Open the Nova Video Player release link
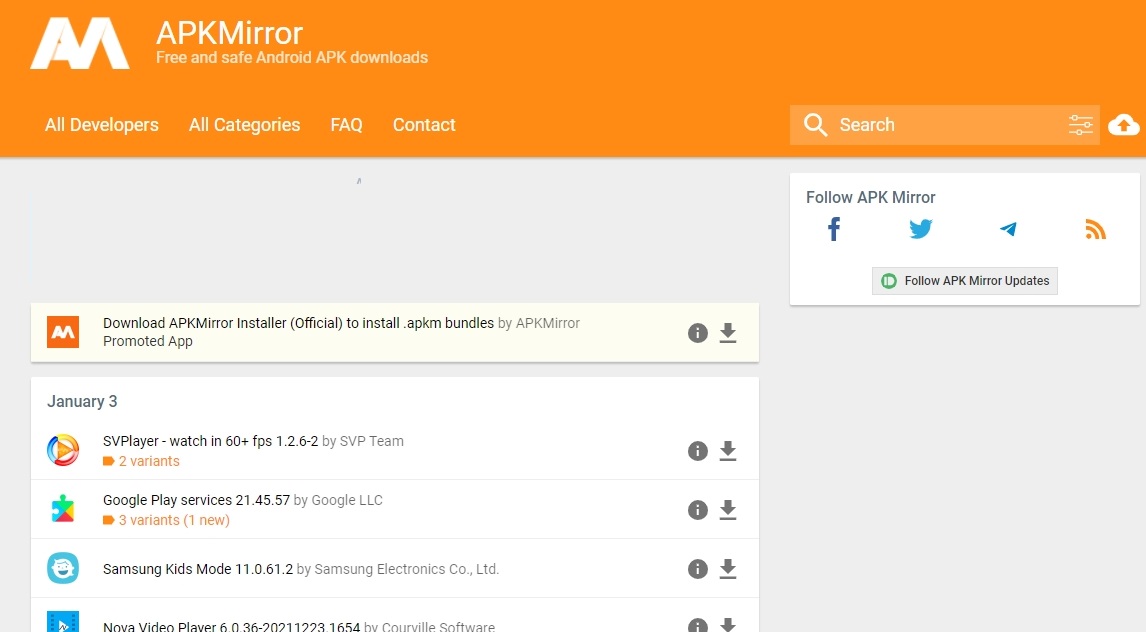Viewport: 1146px width, 632px height. click(x=232, y=626)
